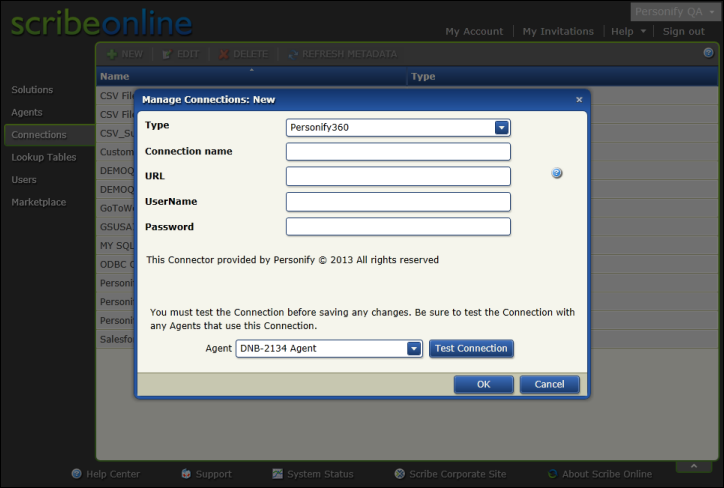Select the ODBC row in list
The width and height of the screenshot is (724, 488).
point(407,265)
